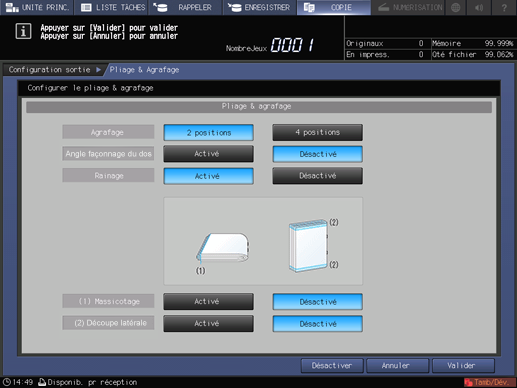Click the clock icon in status bar
The width and height of the screenshot is (517, 388).
pyautogui.click(x=7, y=382)
